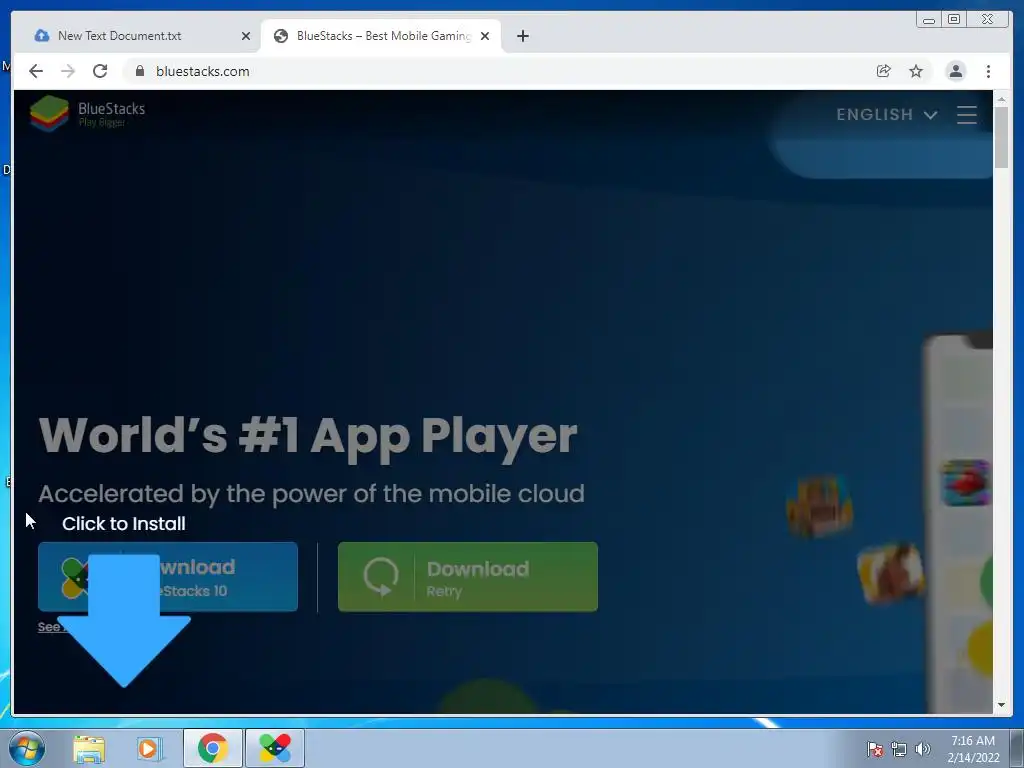The width and height of the screenshot is (1024, 768).
Task: Open the hamburger menu on website
Action: tap(967, 114)
